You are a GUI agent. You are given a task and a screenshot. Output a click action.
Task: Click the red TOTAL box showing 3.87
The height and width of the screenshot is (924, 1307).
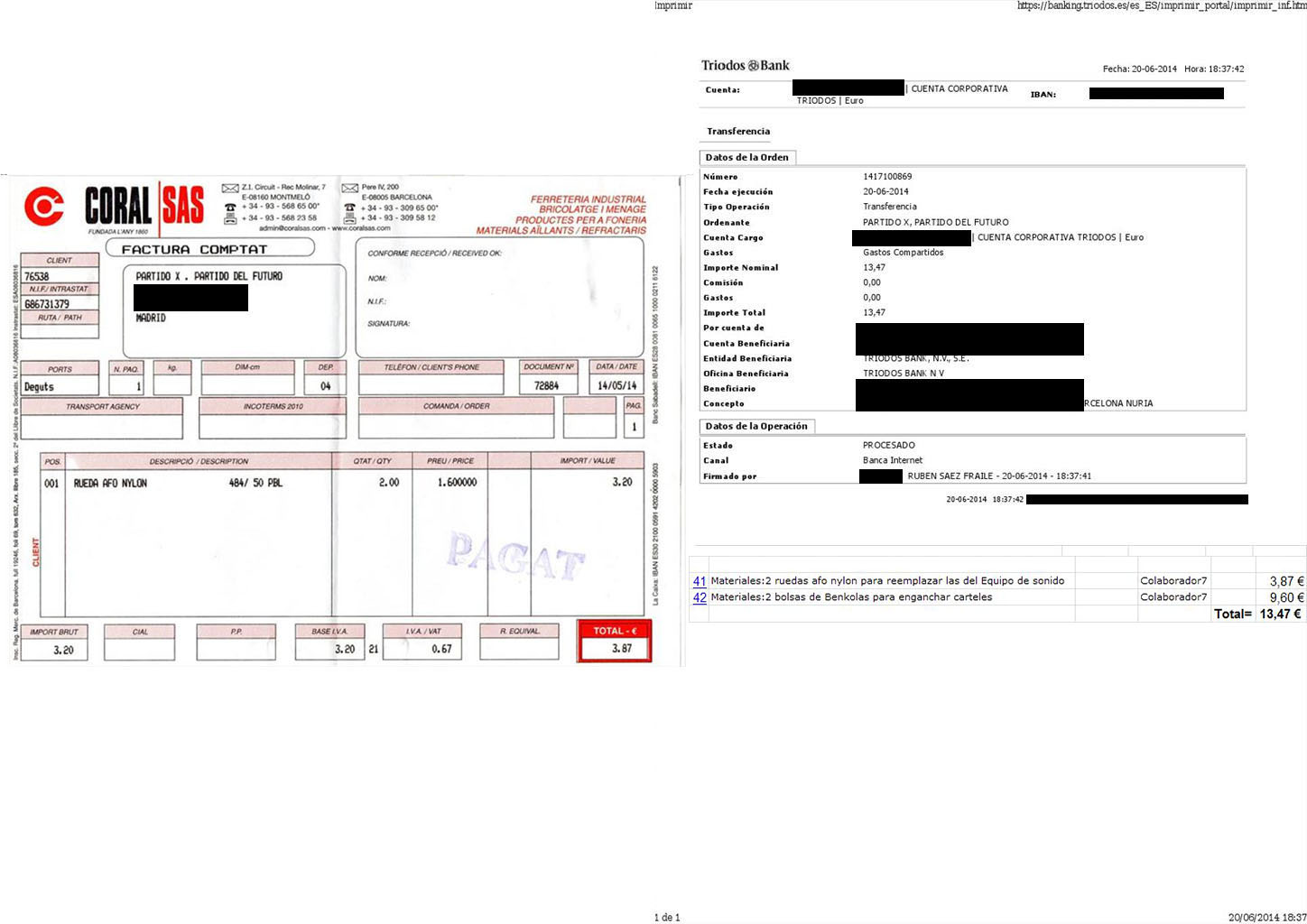pos(615,641)
